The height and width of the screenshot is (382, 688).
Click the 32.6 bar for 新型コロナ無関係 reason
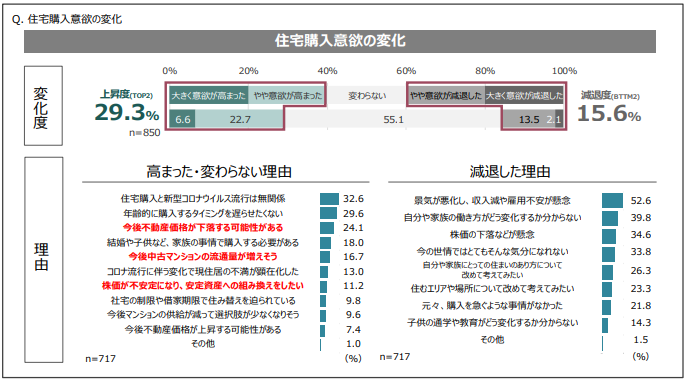329,199
